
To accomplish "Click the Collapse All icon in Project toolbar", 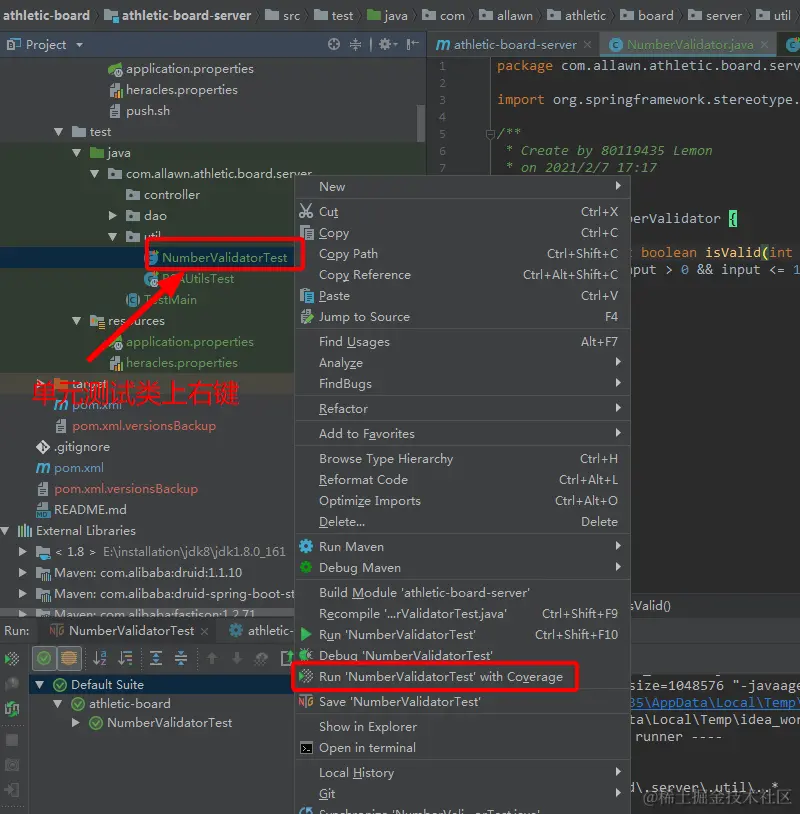I will tap(356, 45).
